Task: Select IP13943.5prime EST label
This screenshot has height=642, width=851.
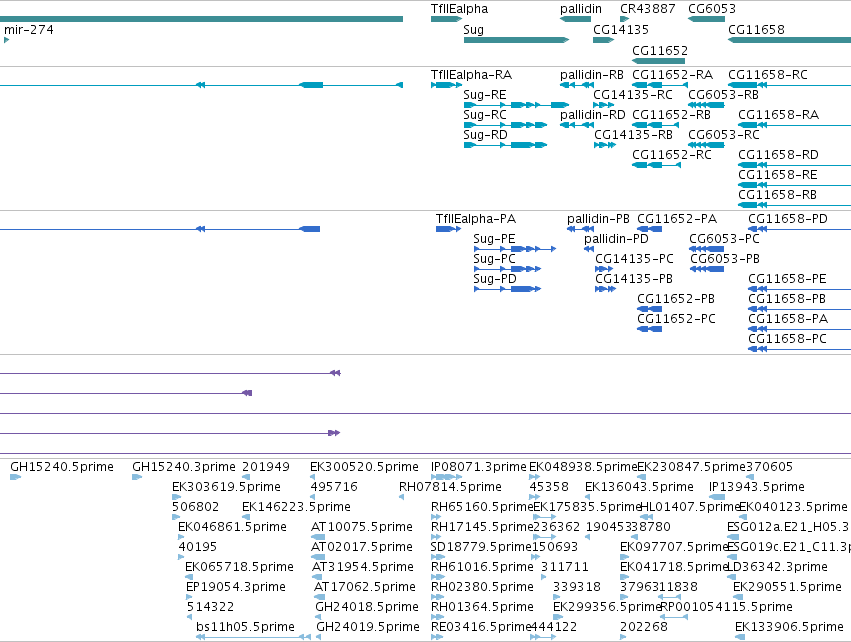Action: 757,487
